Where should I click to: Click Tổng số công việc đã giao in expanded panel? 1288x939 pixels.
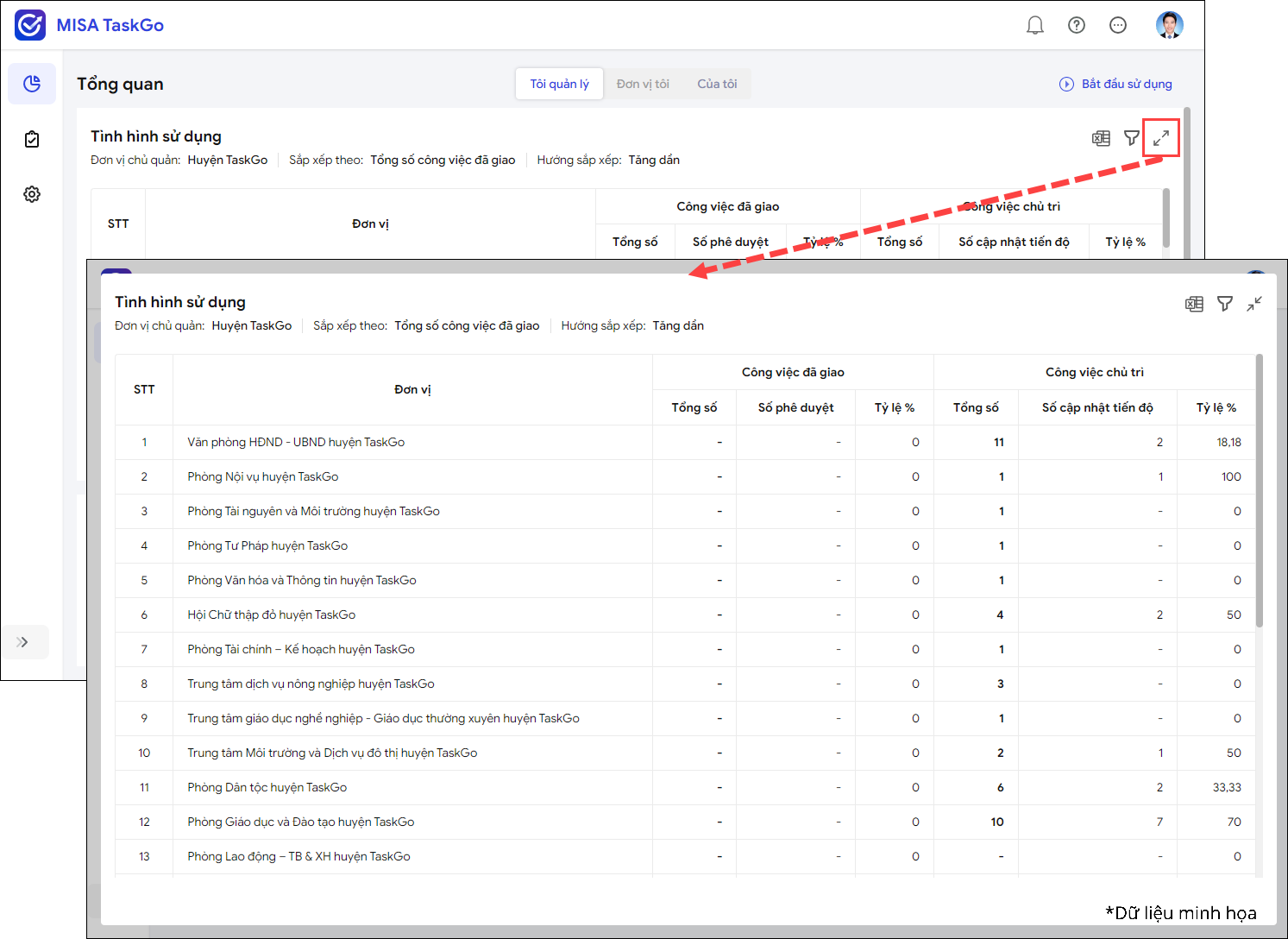point(467,325)
